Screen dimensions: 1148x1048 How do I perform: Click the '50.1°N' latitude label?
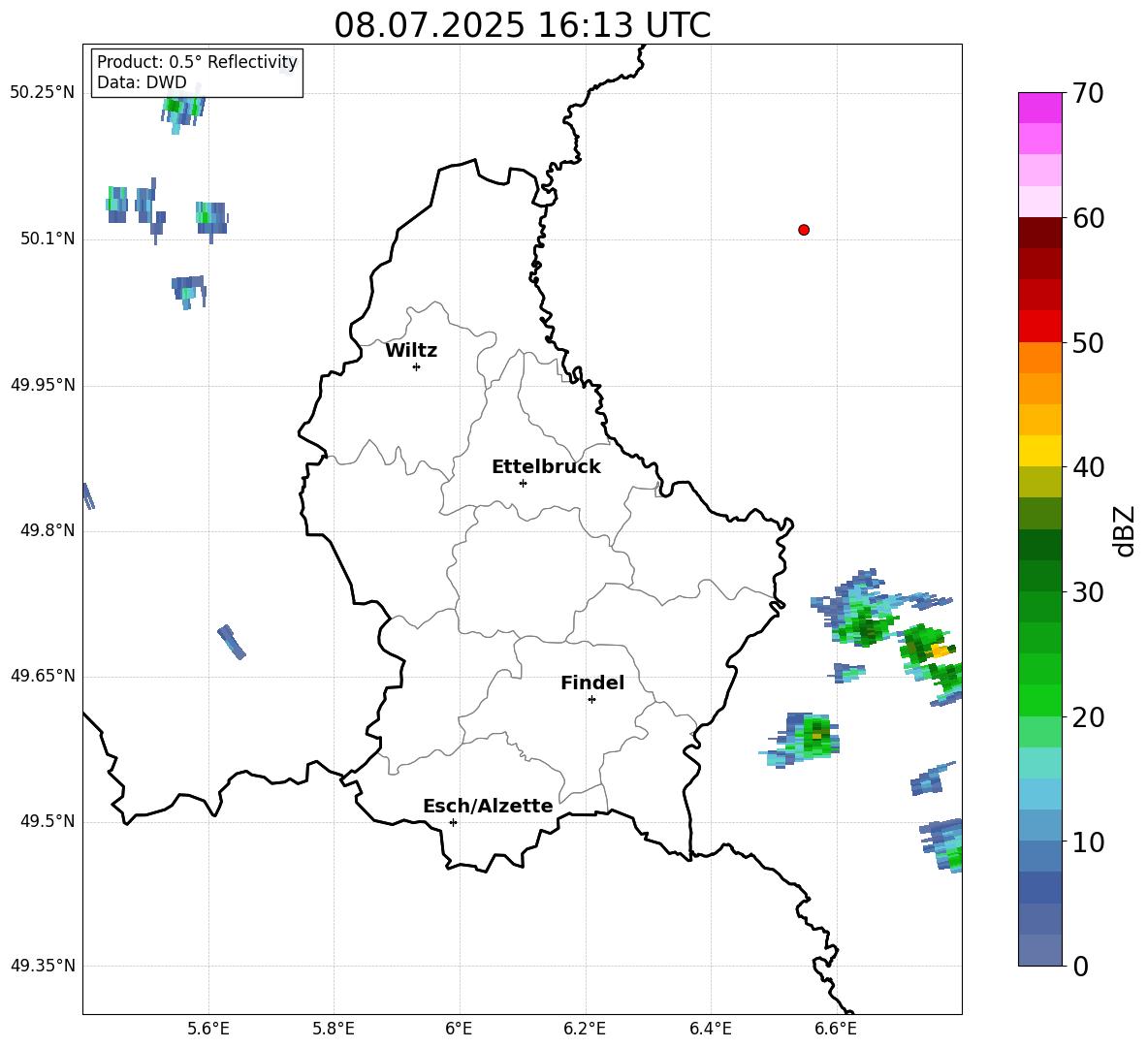[x=47, y=238]
